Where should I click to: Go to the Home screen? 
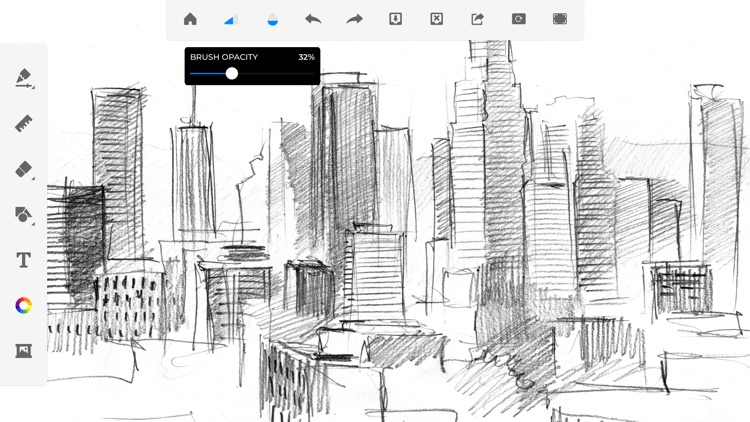[x=190, y=19]
